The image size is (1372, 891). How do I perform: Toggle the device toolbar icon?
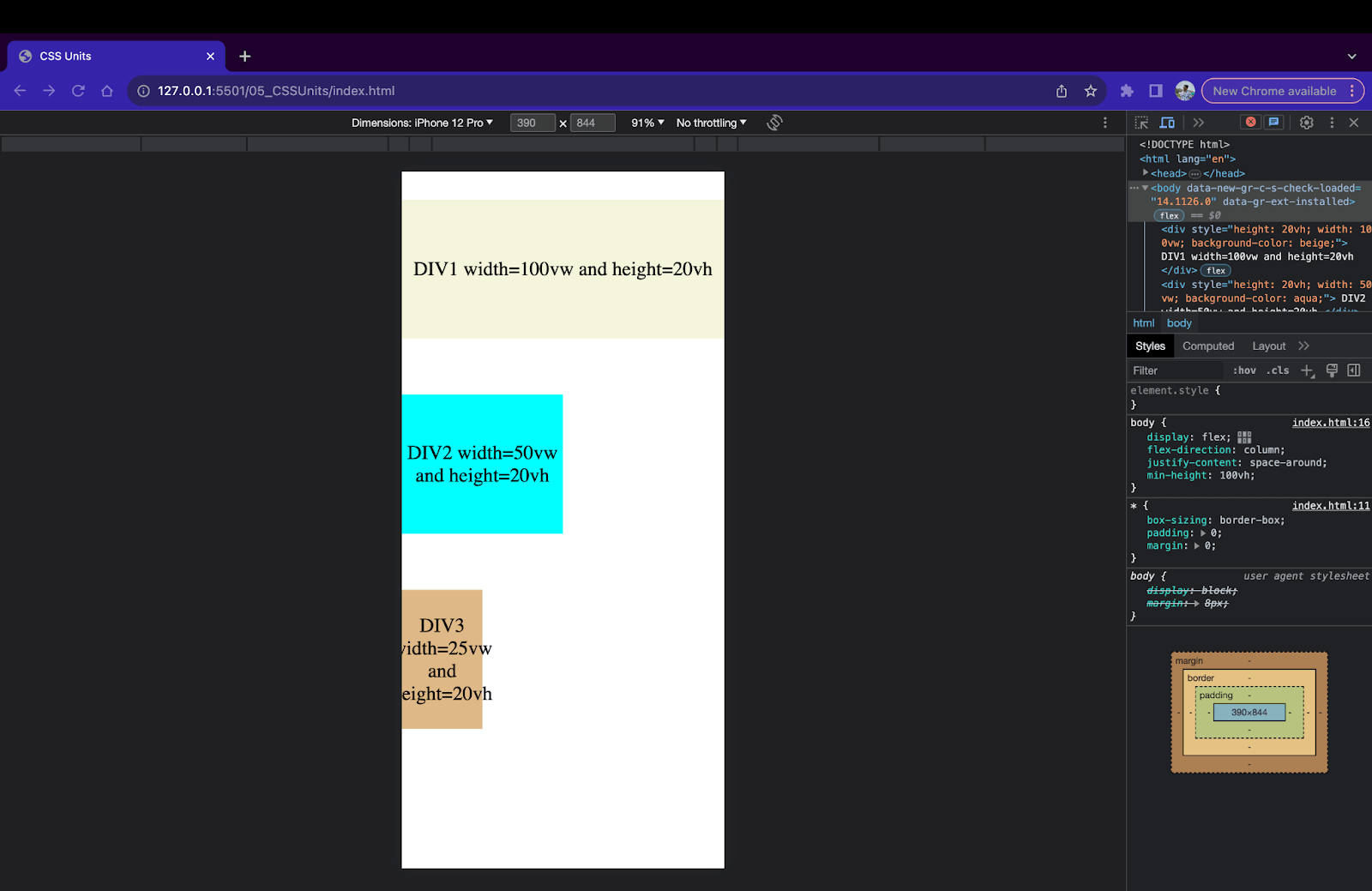[x=1167, y=123]
